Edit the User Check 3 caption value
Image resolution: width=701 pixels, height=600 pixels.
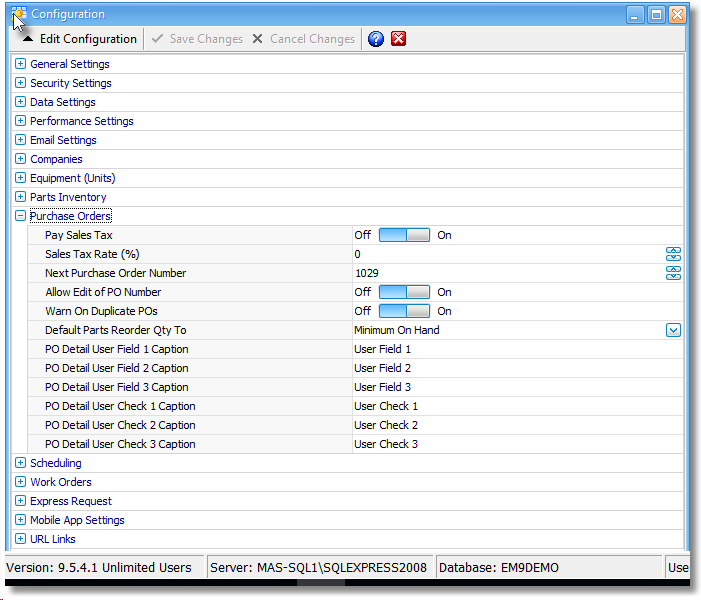pyautogui.click(x=517, y=444)
